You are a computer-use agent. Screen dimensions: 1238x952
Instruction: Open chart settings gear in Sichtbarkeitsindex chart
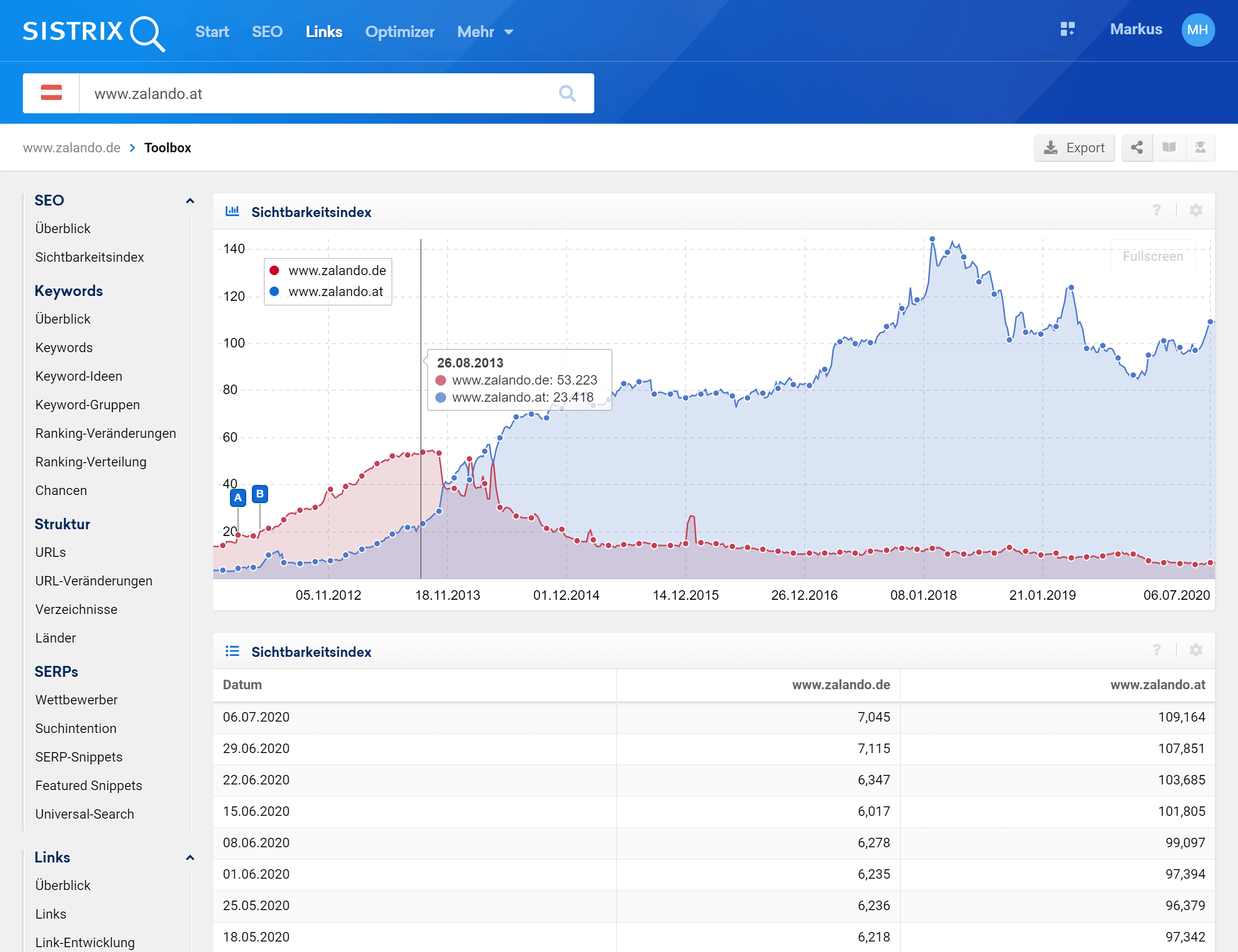(x=1196, y=211)
